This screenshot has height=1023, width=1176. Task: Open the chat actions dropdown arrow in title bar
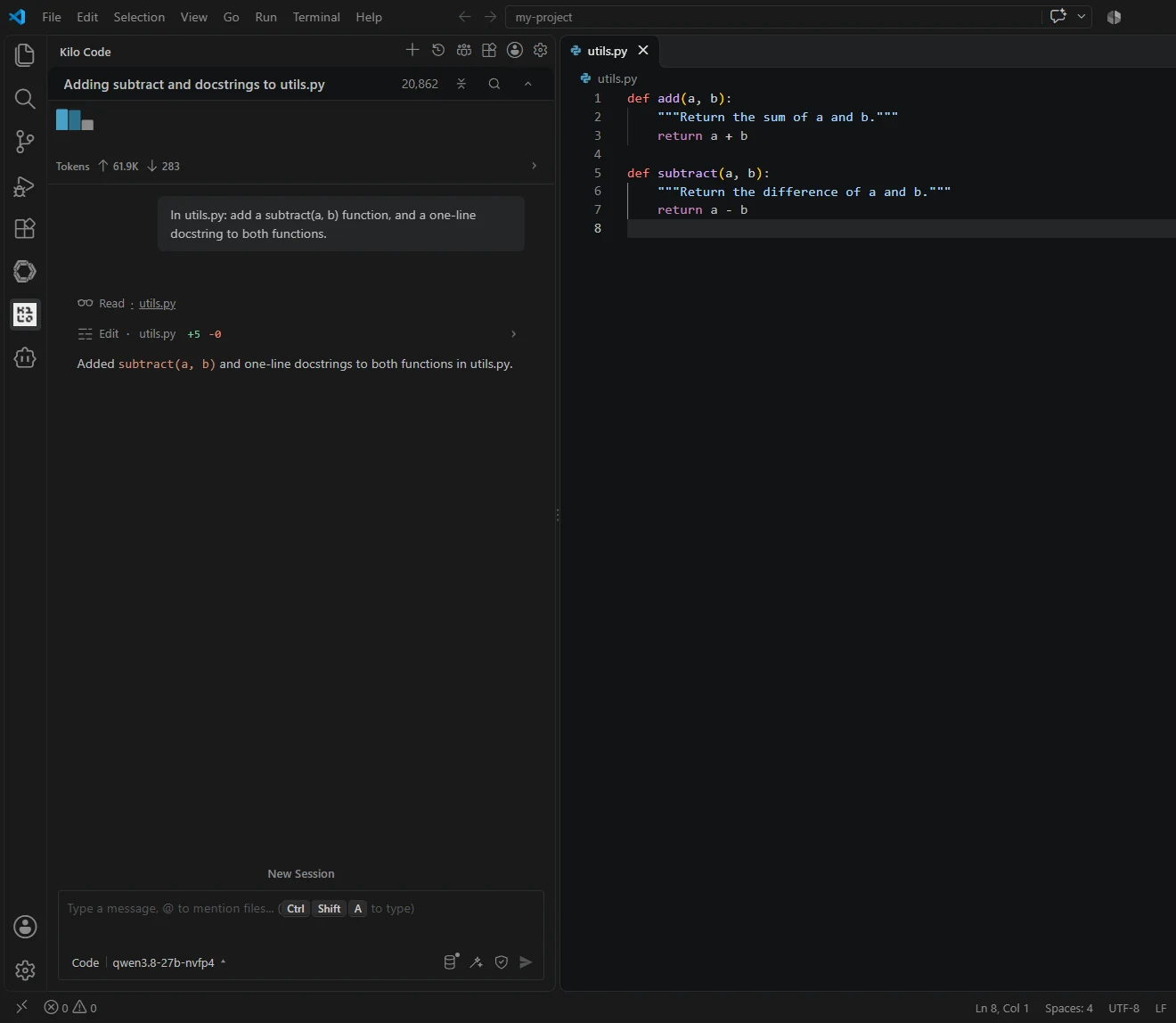[x=1082, y=16]
